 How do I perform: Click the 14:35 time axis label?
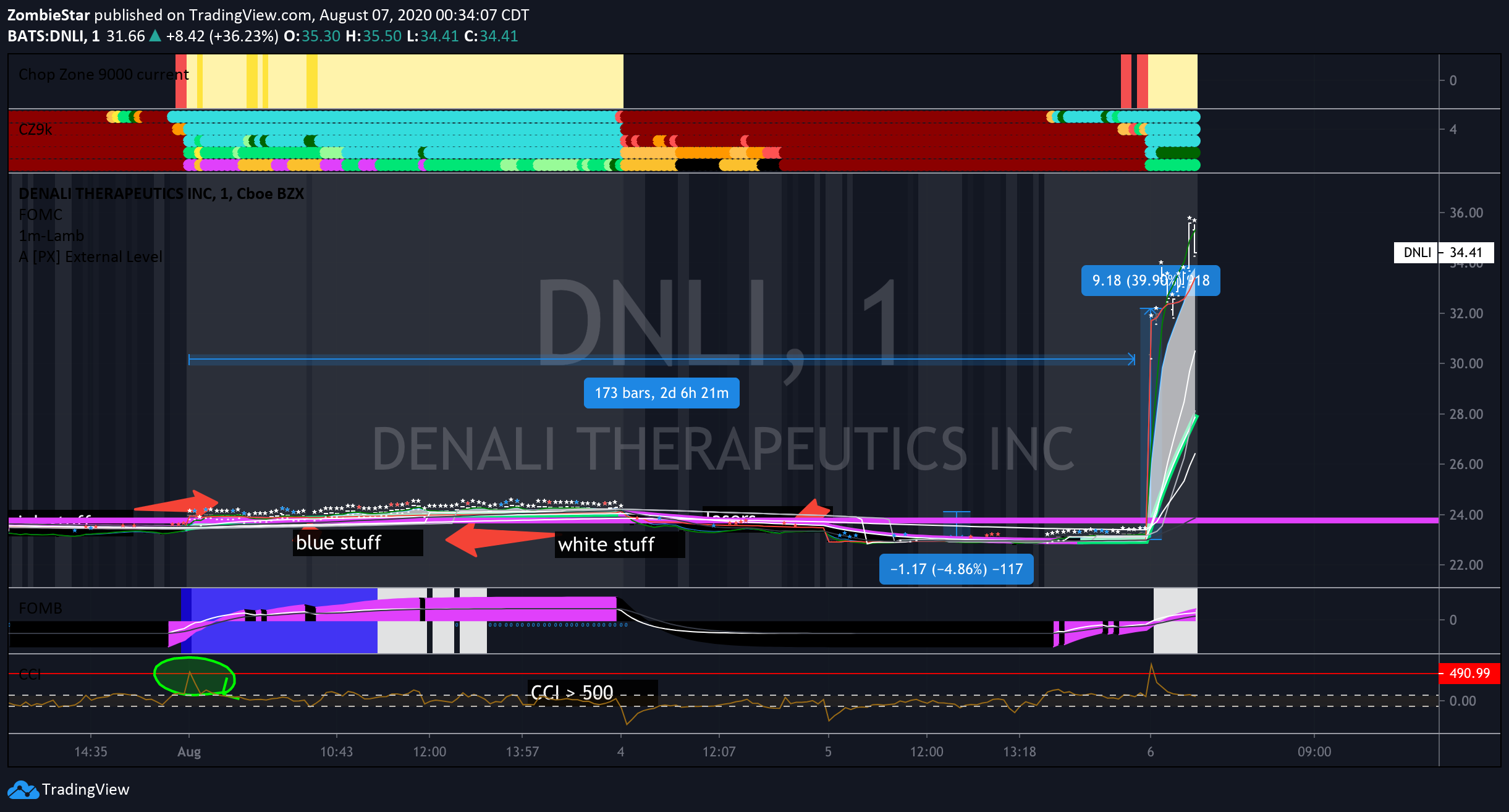(91, 752)
